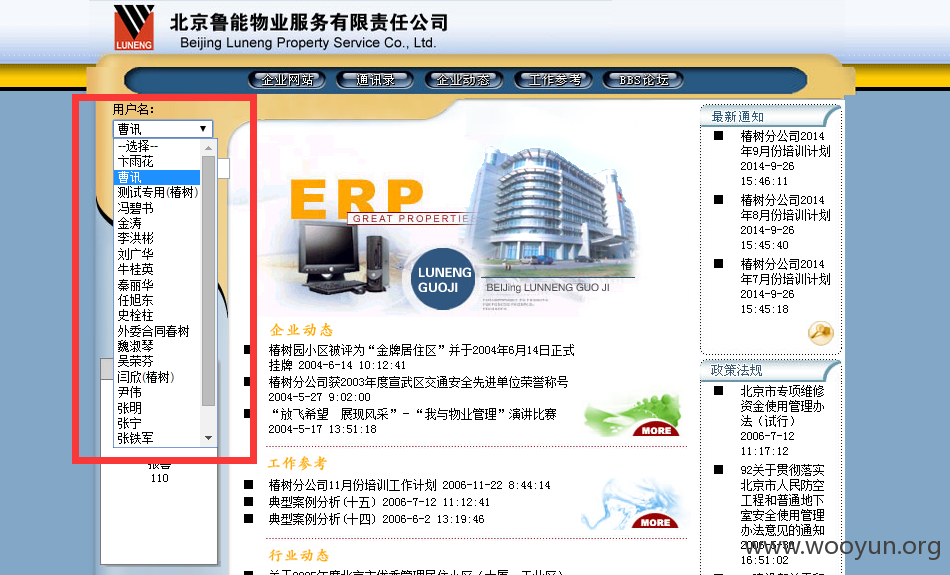Open 典型案例分析(十四) article
This screenshot has width=950, height=575.
click(x=376, y=519)
